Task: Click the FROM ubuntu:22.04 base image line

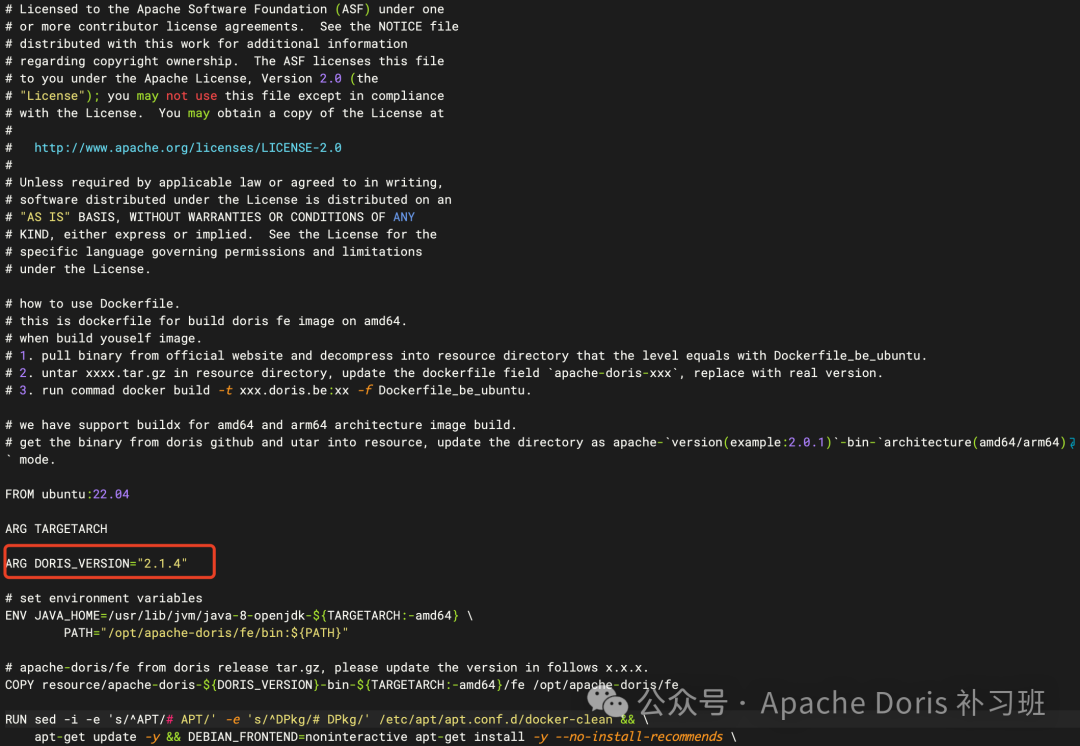Action: click(x=67, y=493)
